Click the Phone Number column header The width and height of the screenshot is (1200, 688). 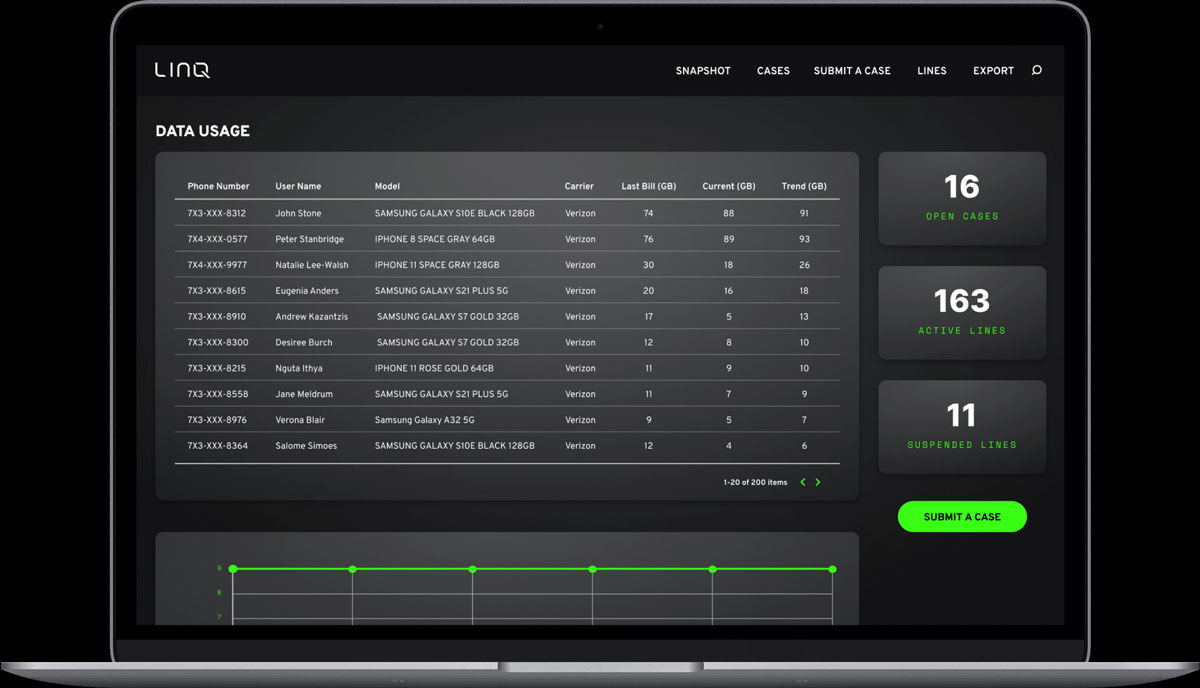218,186
